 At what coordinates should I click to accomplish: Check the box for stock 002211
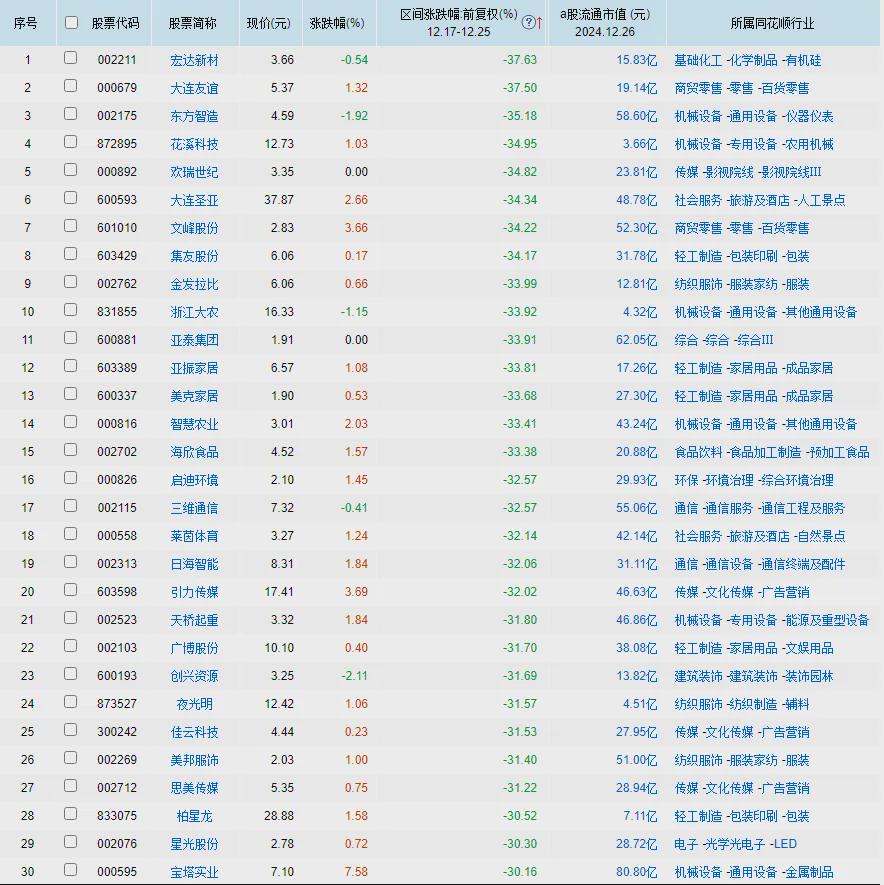coord(71,58)
